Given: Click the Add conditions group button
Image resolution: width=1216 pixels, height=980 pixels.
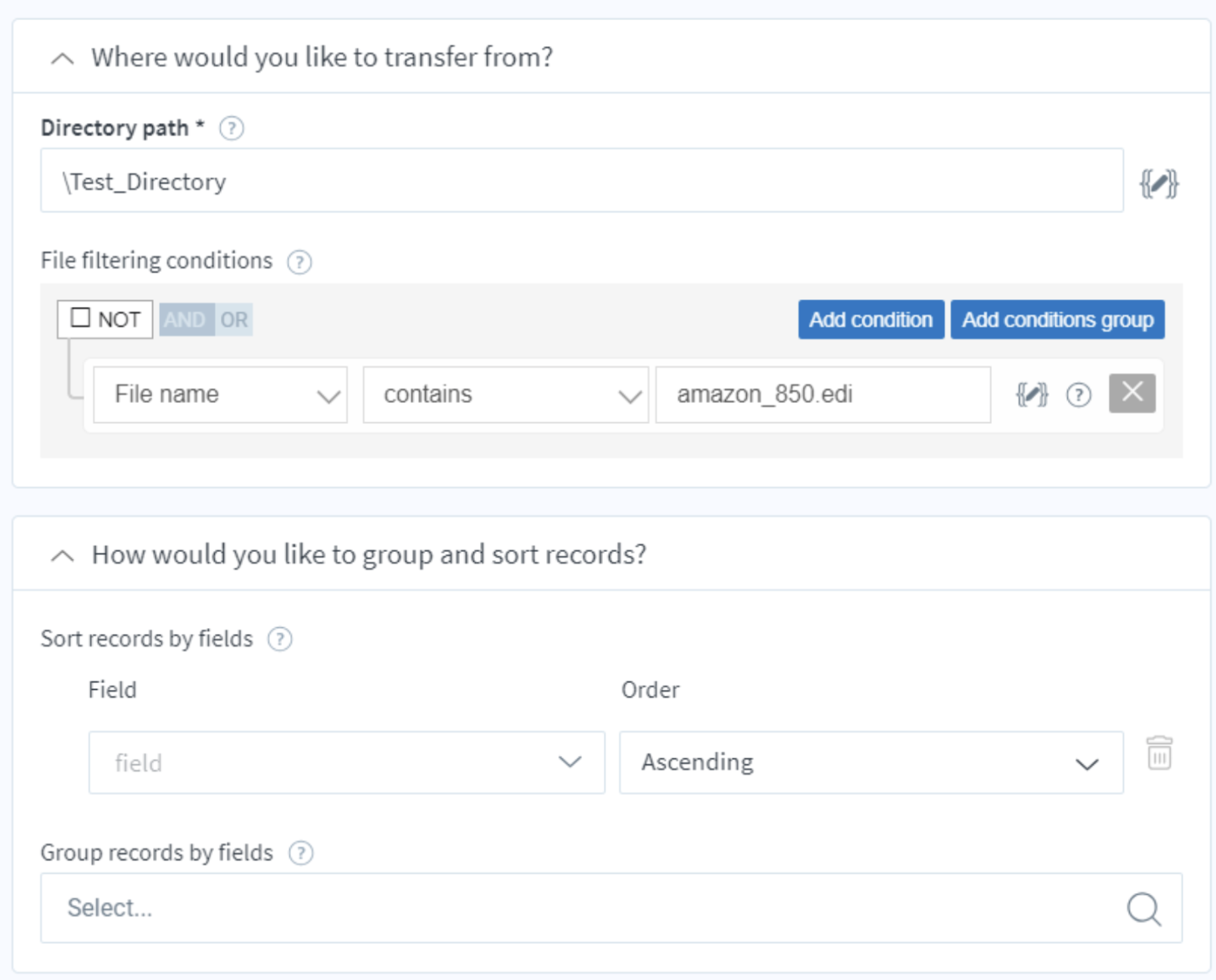Looking at the screenshot, I should click(x=1058, y=319).
